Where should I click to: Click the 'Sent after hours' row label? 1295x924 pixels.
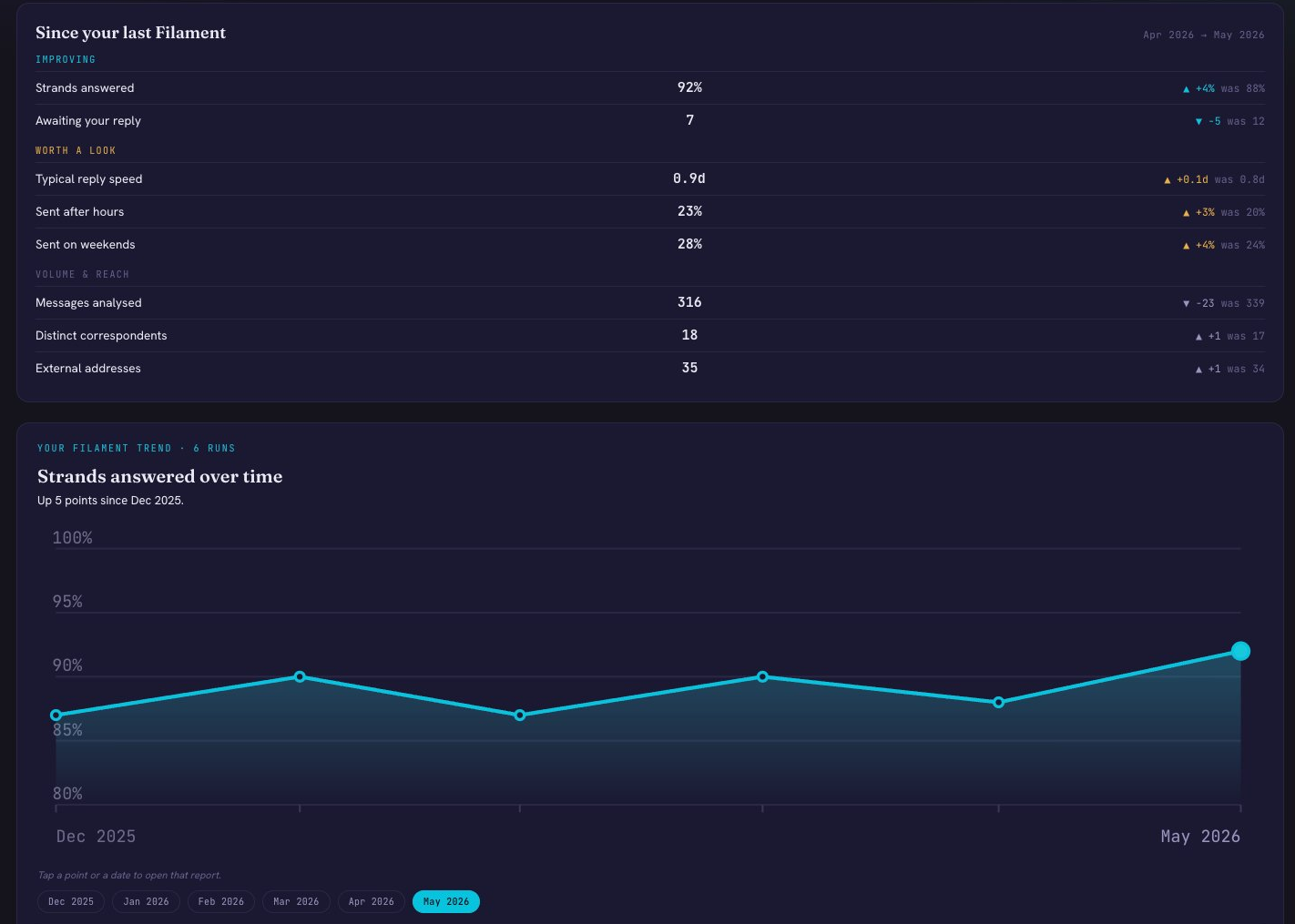tap(80, 212)
